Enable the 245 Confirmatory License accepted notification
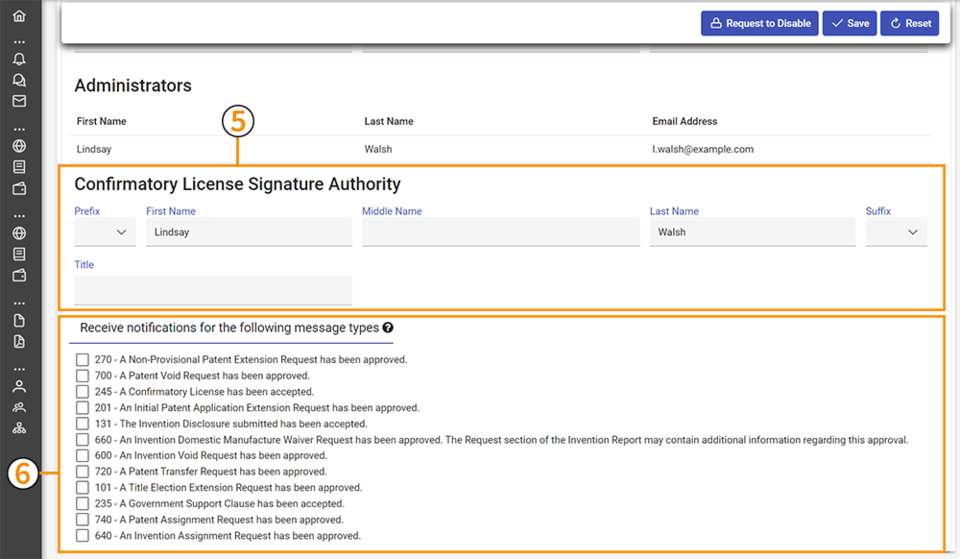Screen dimensions: 960x559 (x=82, y=392)
